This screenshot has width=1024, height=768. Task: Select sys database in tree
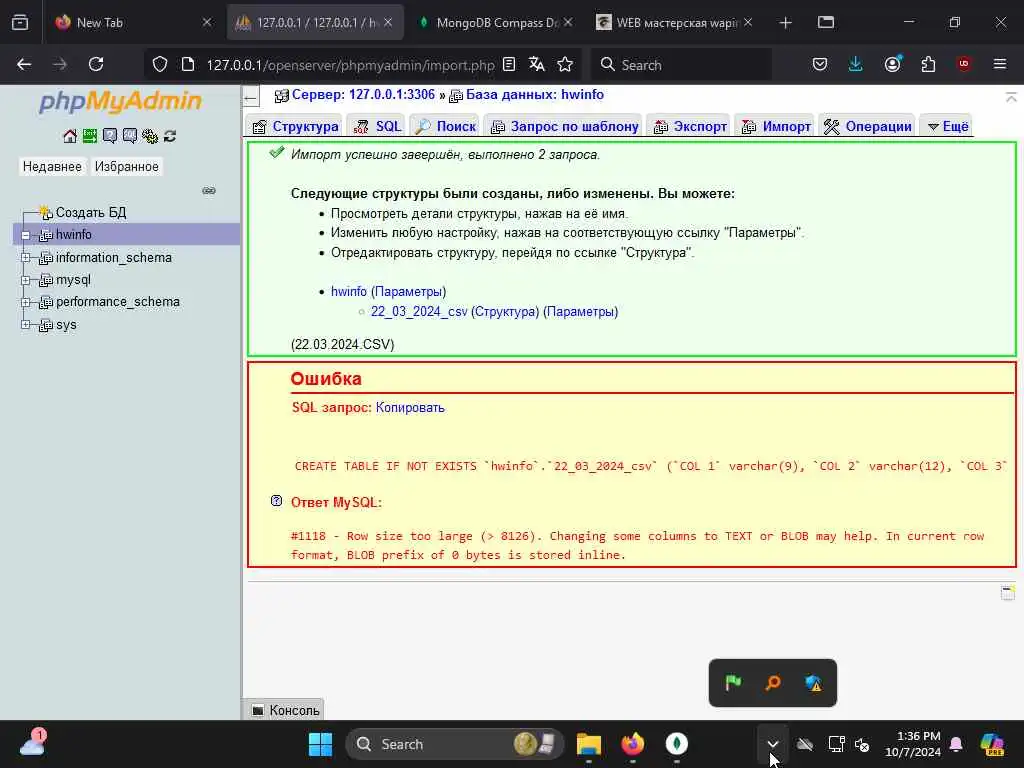66,325
